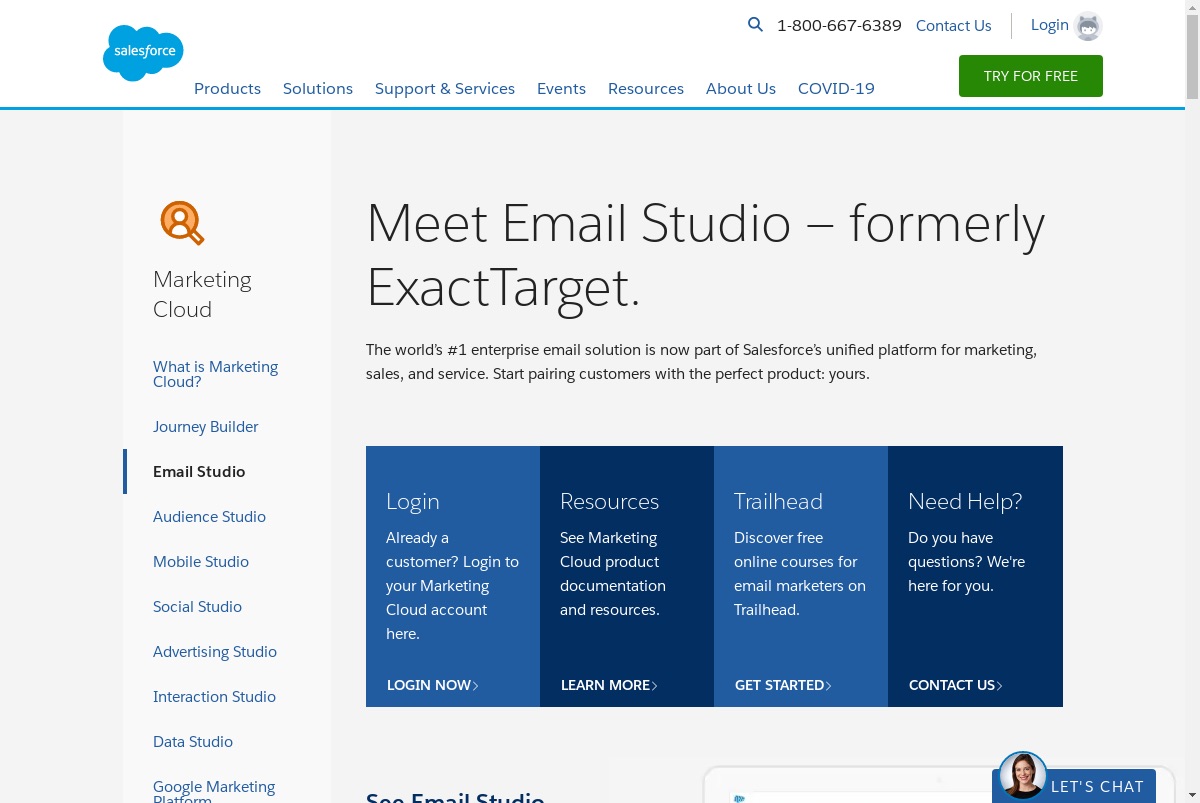Viewport: 1200px width, 803px height.
Task: Open the COVID-19 menu item
Action: [x=836, y=88]
